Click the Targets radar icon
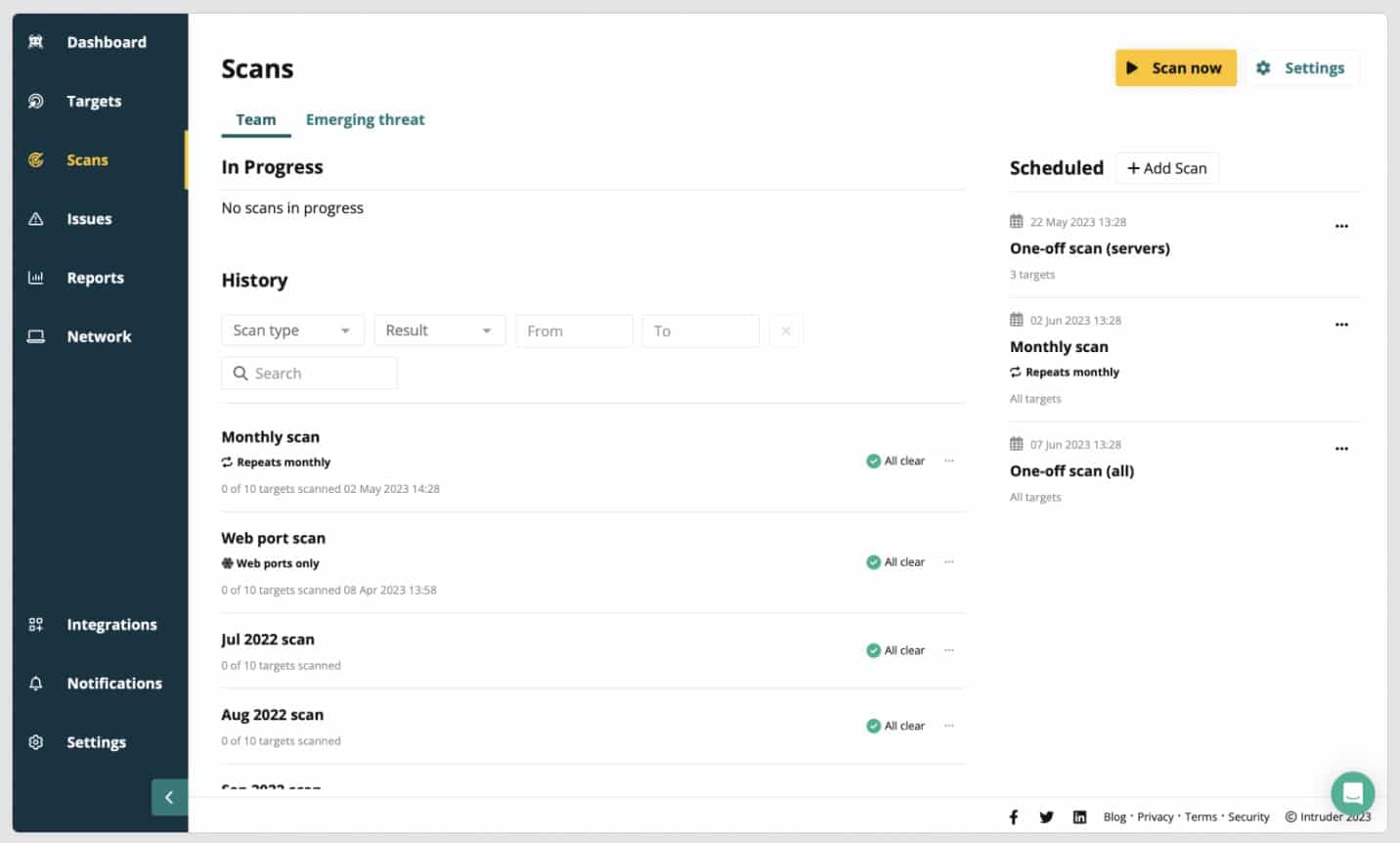The height and width of the screenshot is (843, 1400). click(36, 101)
